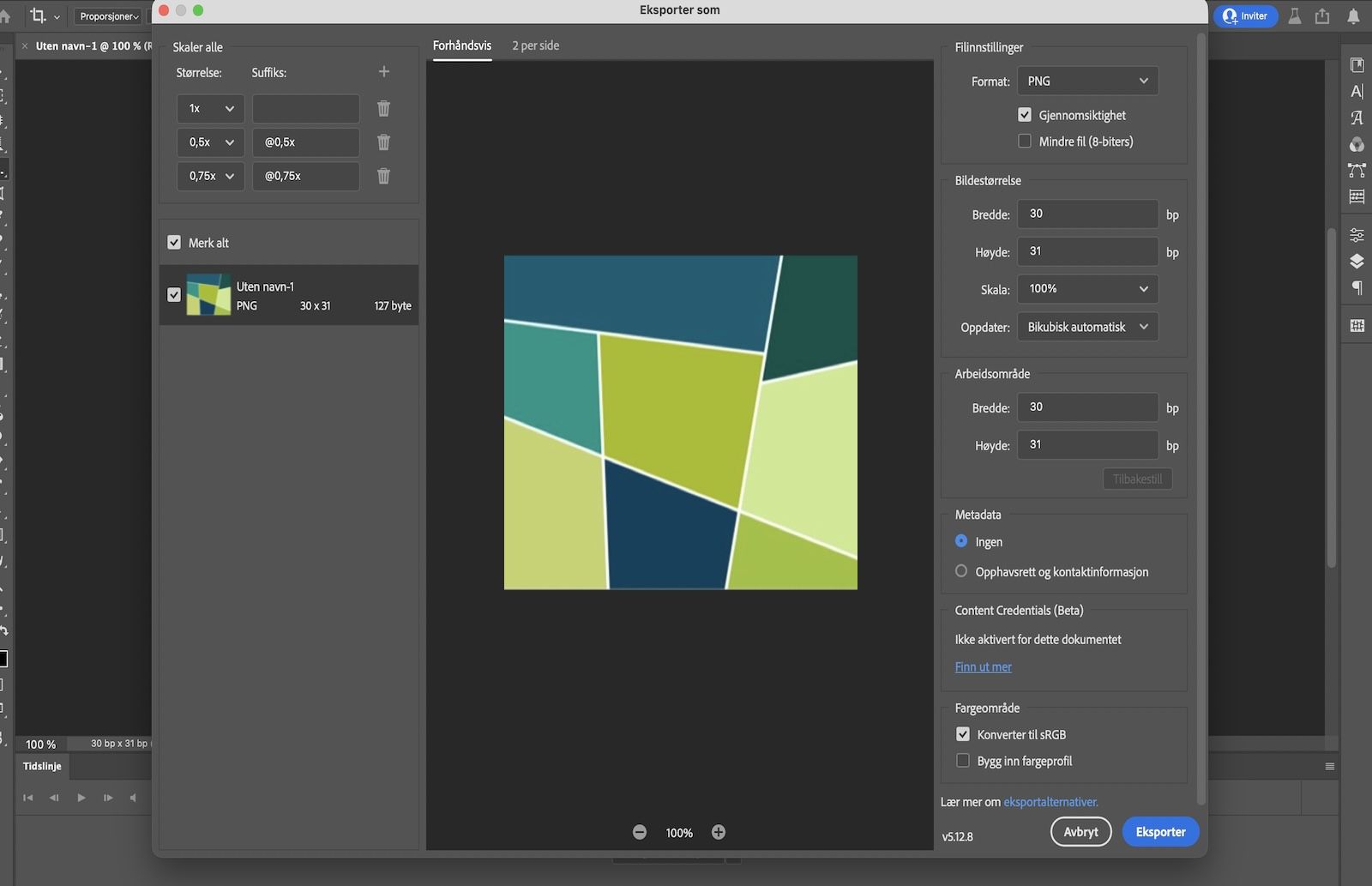Play the timeline animation
This screenshot has height=886, width=1372.
[x=81, y=798]
